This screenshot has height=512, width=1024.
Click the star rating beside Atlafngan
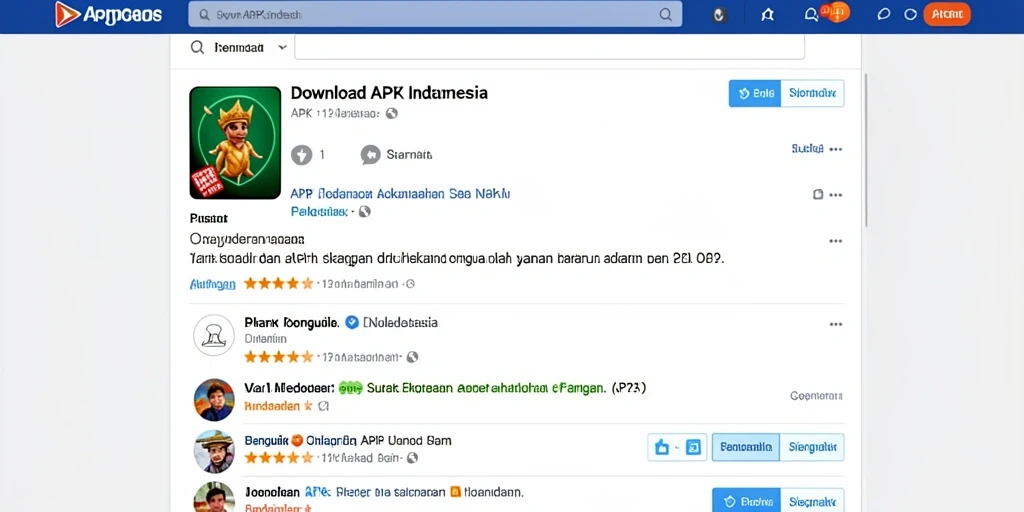click(x=279, y=283)
